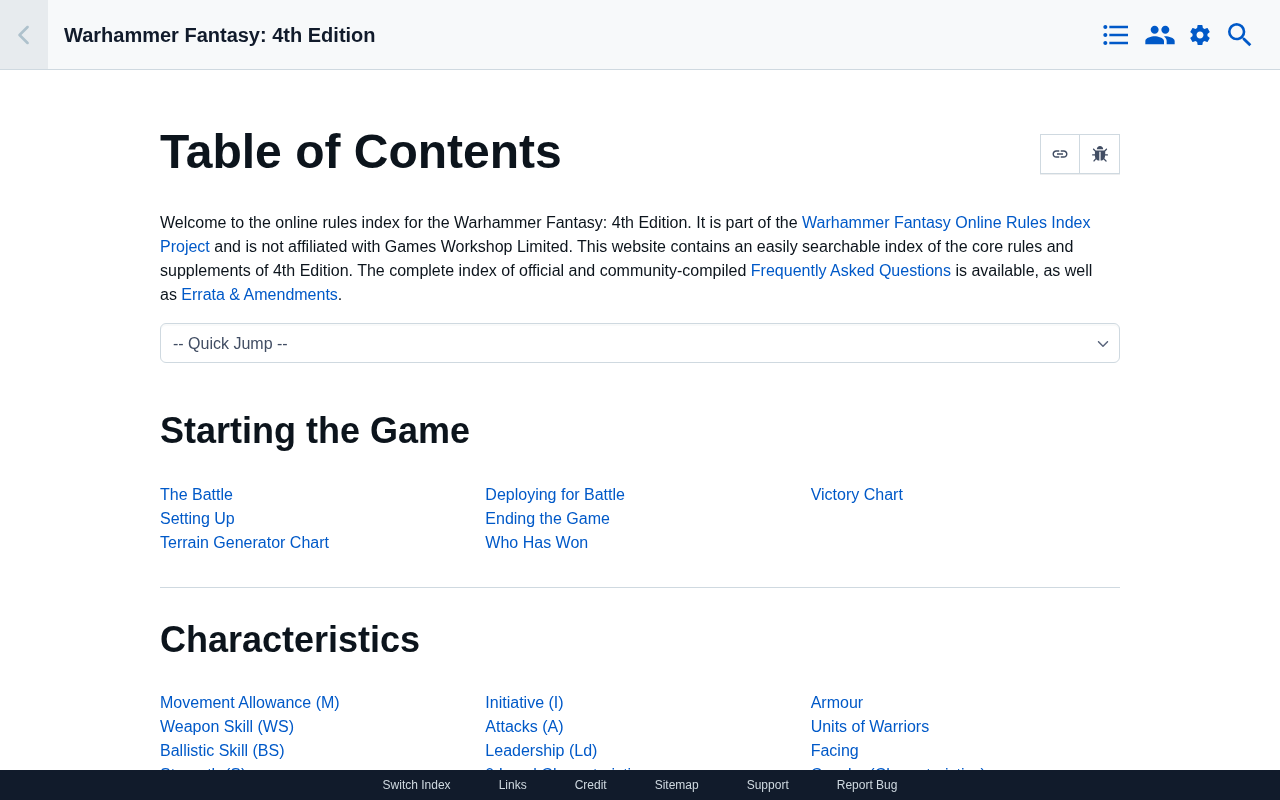The width and height of the screenshot is (1280, 800).
Task: Follow the Errata & Amendments link
Action: [x=259, y=295]
